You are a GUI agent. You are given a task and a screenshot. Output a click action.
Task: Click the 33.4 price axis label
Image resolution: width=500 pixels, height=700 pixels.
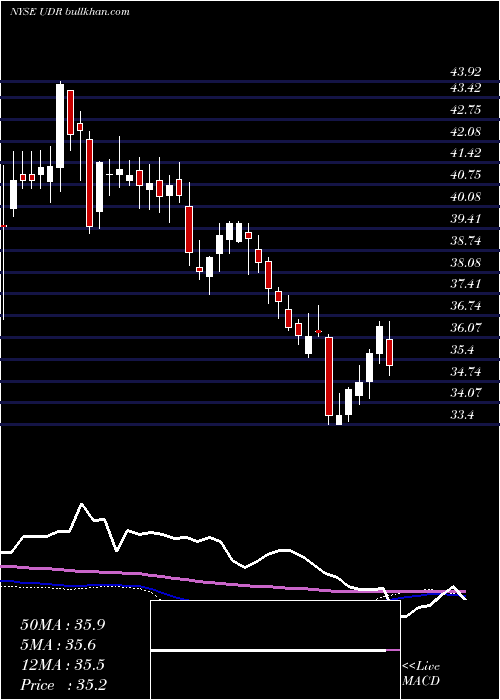[x=462, y=415]
